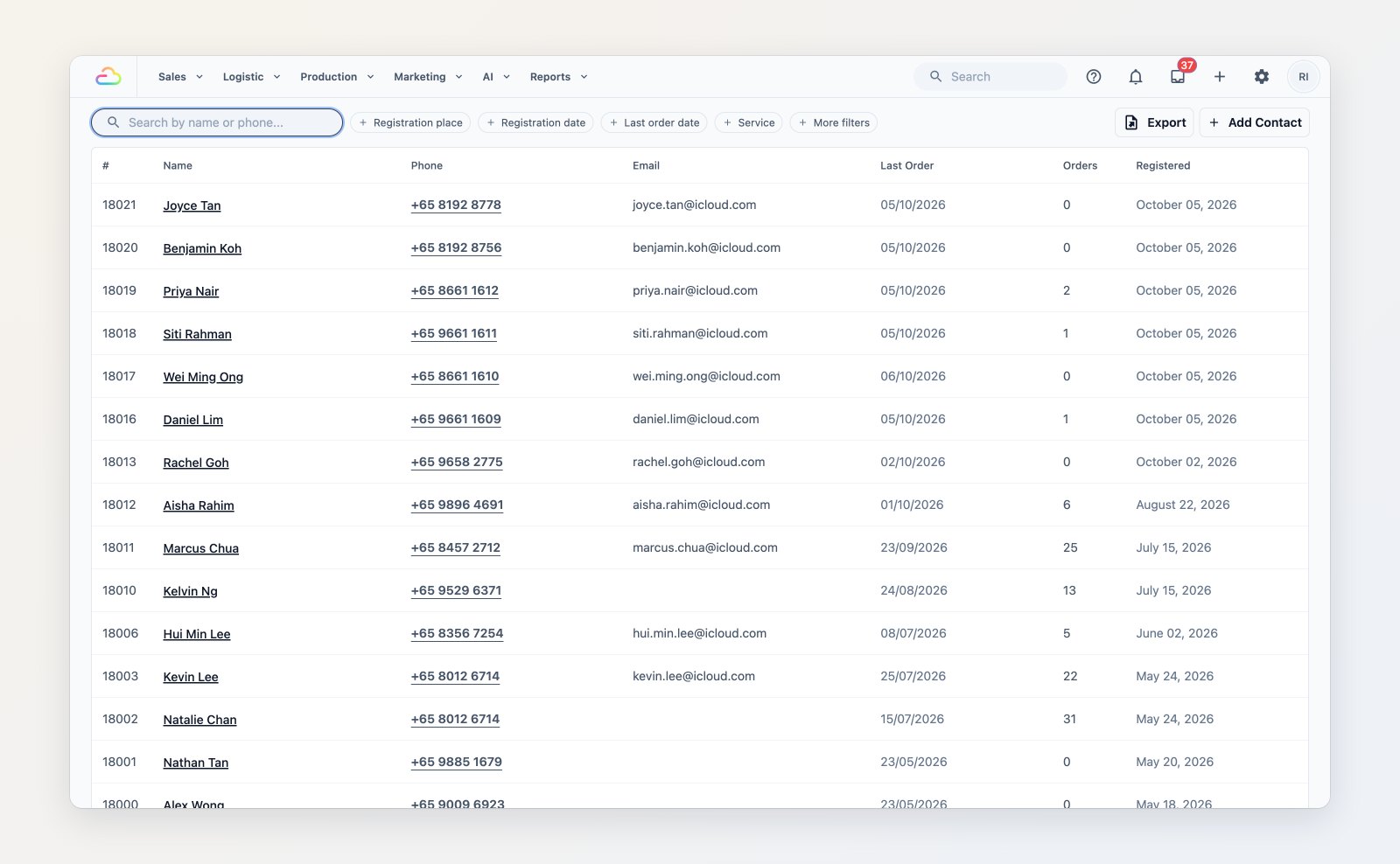Export the contacts list
The width and height of the screenshot is (1400, 864).
coord(1156,122)
